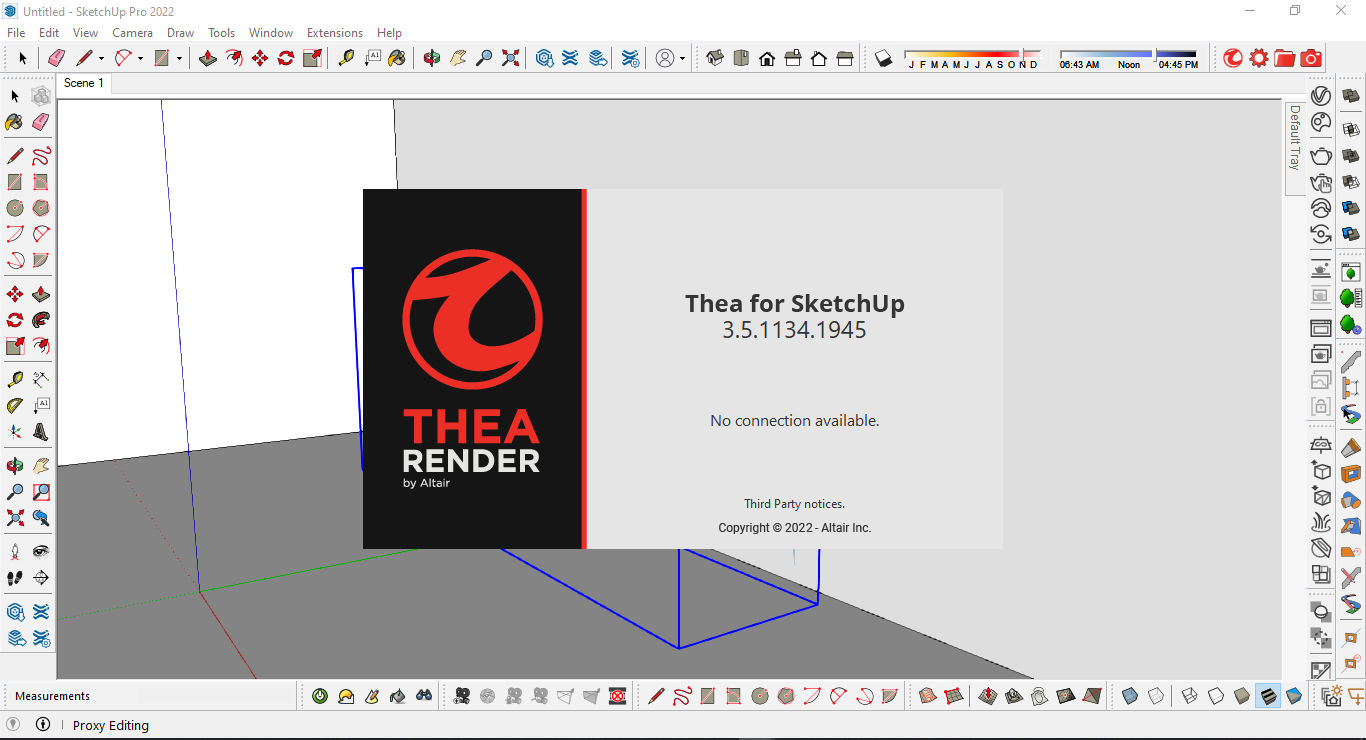Click the red Thea Render start icon
This screenshot has height=740, width=1366.
pyautogui.click(x=1231, y=58)
